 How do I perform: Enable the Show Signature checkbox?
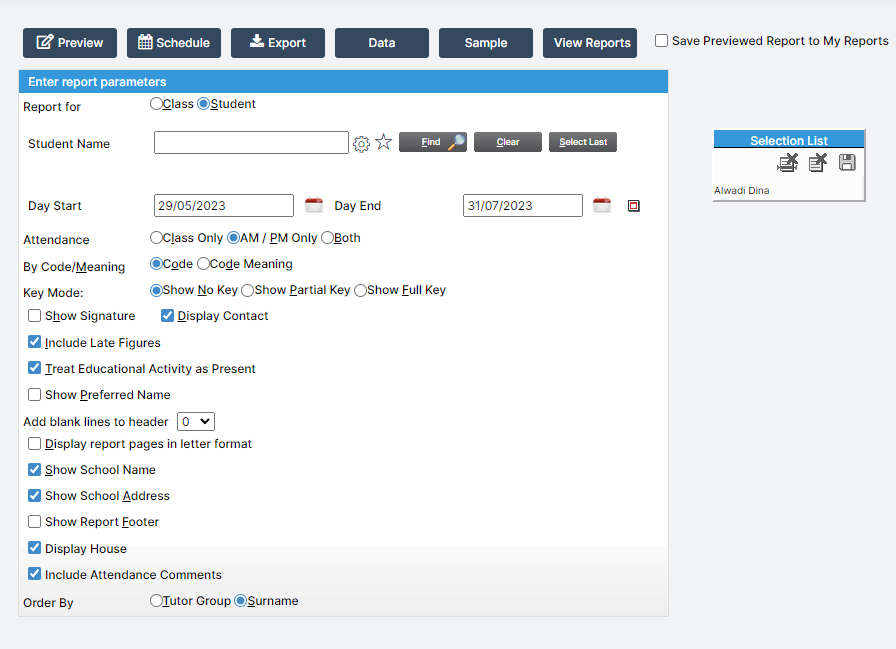(34, 315)
